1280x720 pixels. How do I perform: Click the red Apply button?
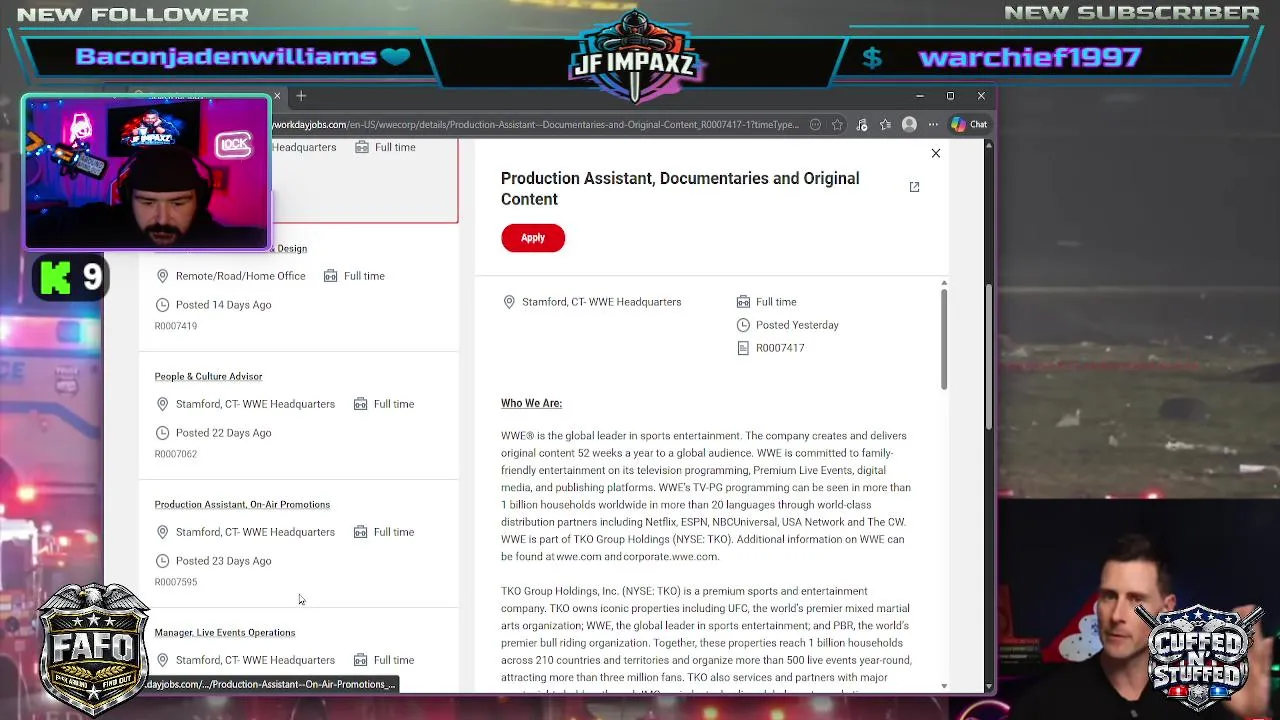(x=533, y=238)
